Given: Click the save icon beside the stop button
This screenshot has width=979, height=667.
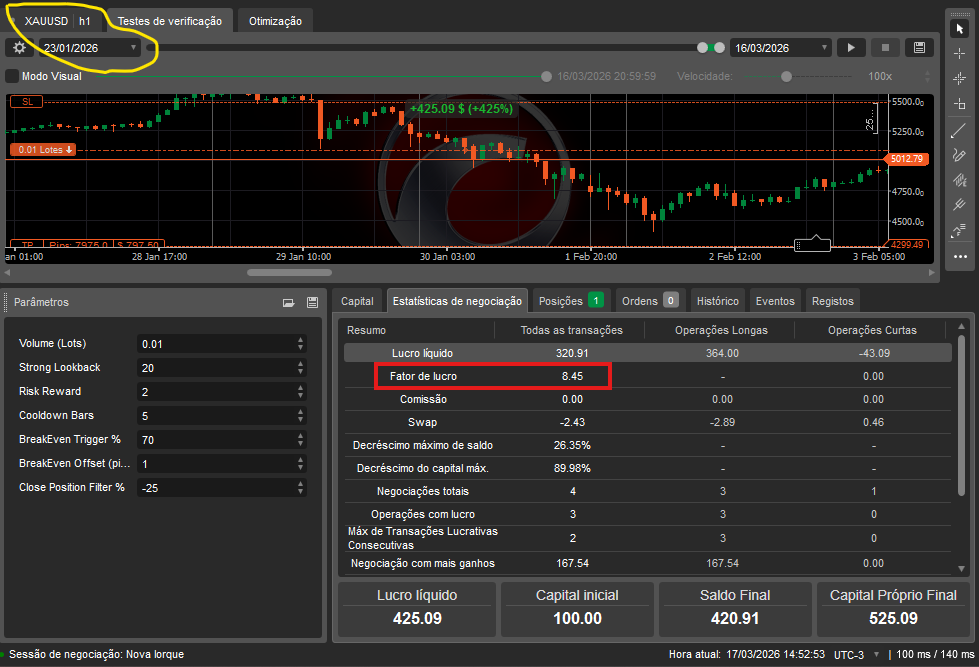Looking at the screenshot, I should pyautogui.click(x=917, y=47).
